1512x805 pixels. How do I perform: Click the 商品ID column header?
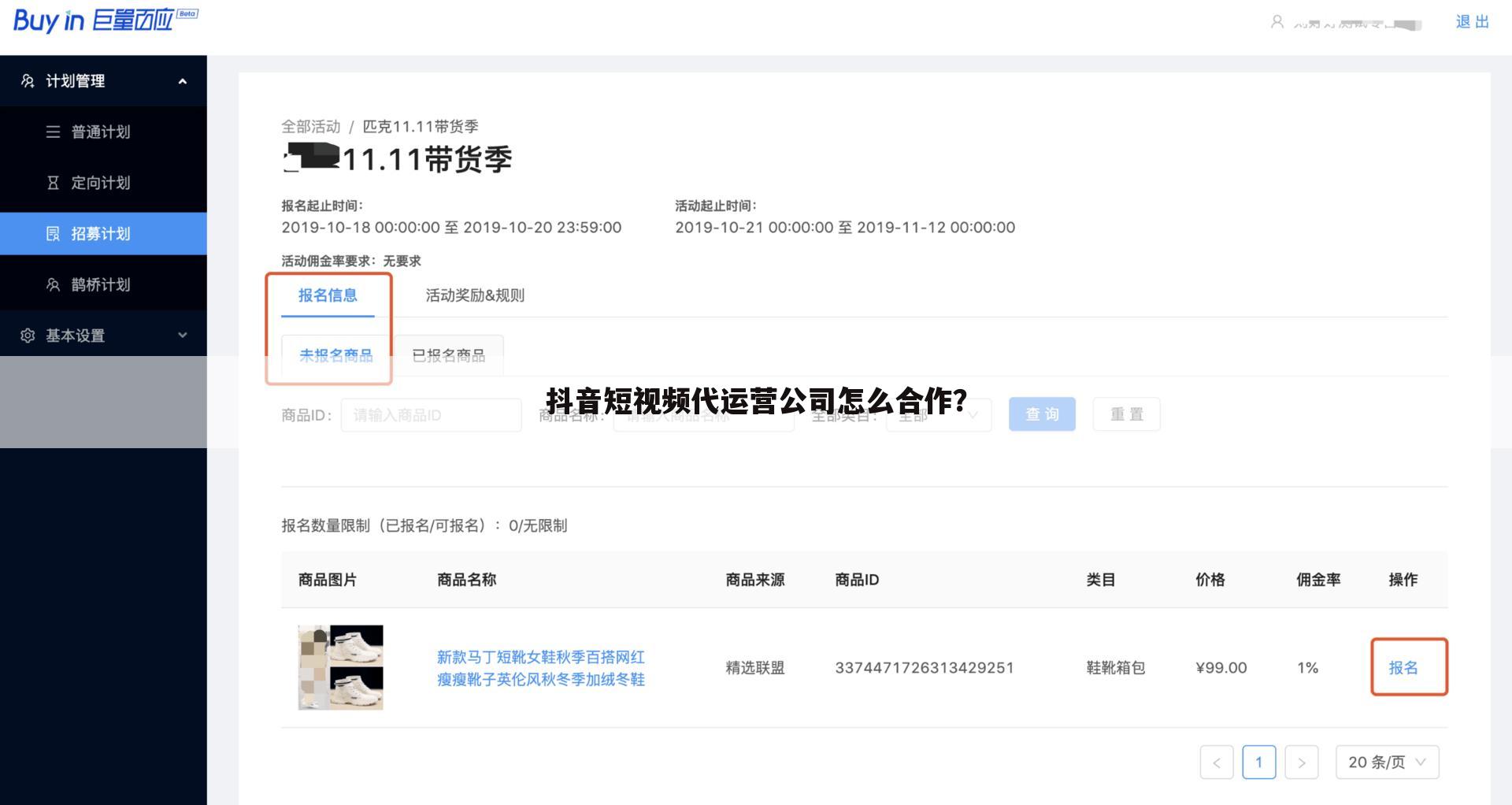pyautogui.click(x=857, y=580)
